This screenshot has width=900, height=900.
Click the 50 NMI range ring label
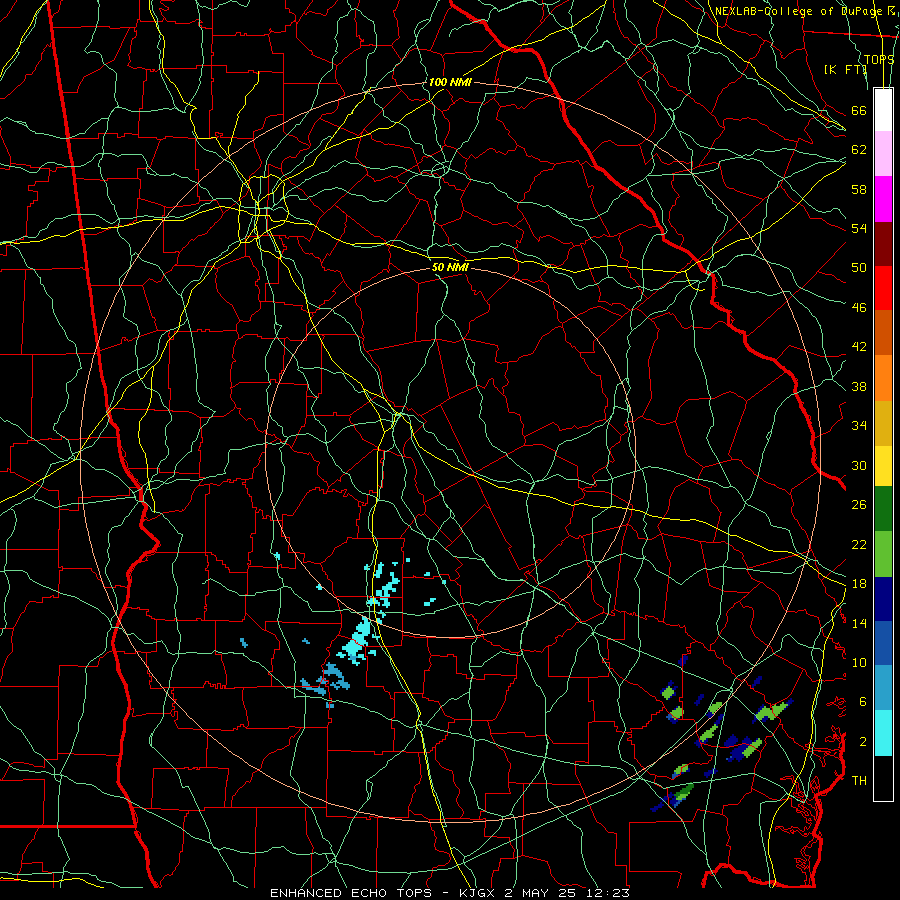pyautogui.click(x=450, y=267)
